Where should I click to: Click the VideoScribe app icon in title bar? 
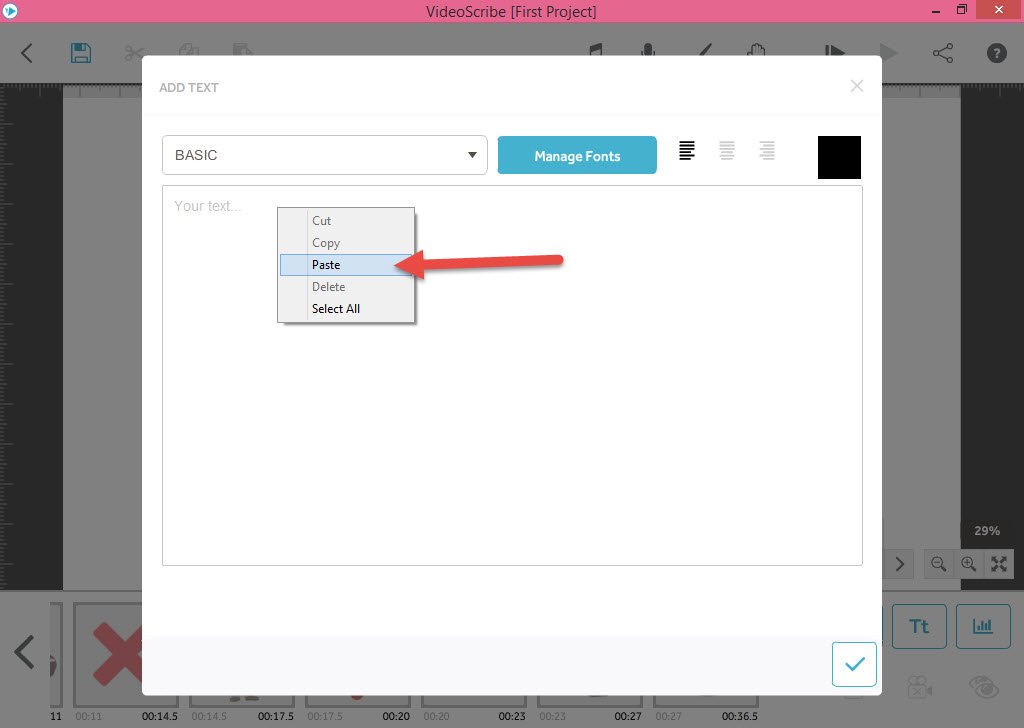tap(10, 10)
